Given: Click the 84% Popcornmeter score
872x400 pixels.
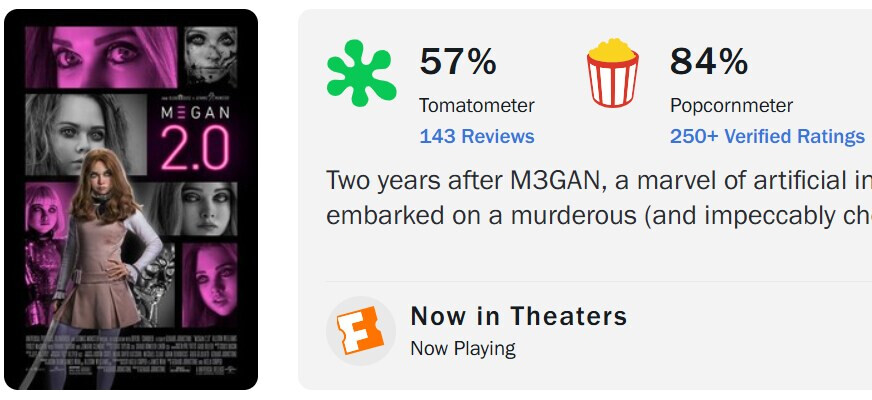Looking at the screenshot, I should [x=708, y=61].
